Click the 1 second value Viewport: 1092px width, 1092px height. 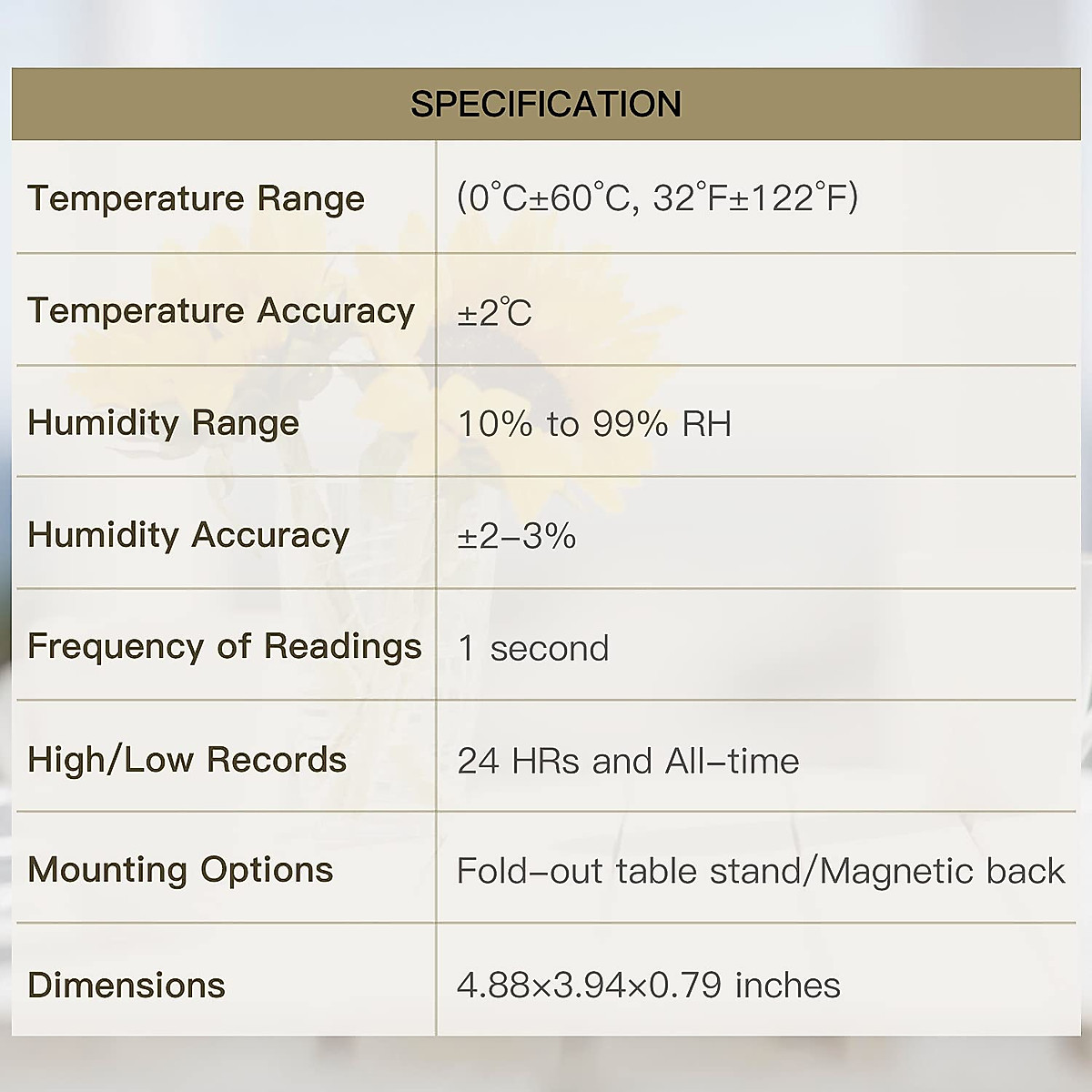533,649
